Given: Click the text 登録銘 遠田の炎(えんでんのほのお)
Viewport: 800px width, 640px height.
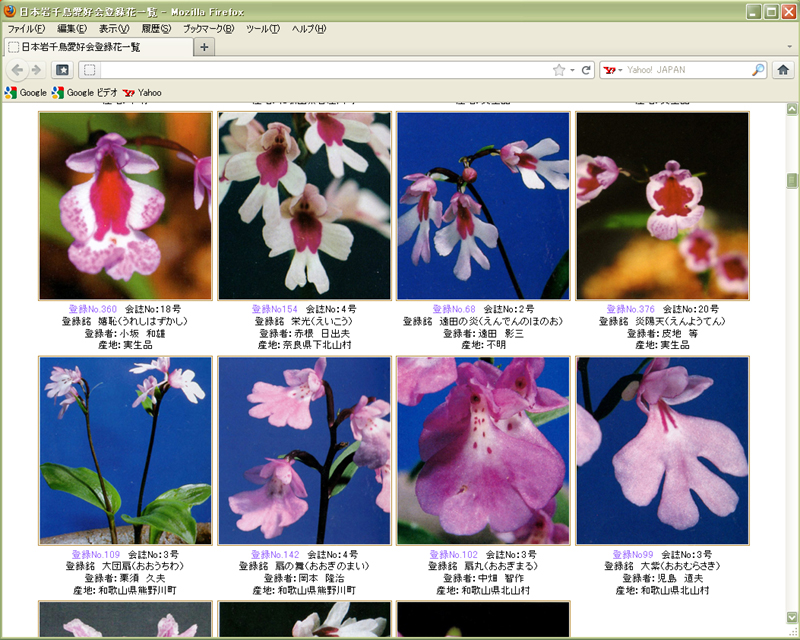Looking at the screenshot, I should coord(483,321).
